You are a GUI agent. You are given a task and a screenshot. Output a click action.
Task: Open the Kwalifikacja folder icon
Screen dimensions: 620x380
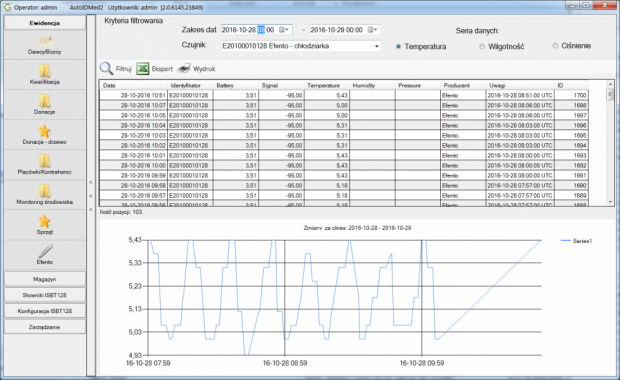[45, 71]
